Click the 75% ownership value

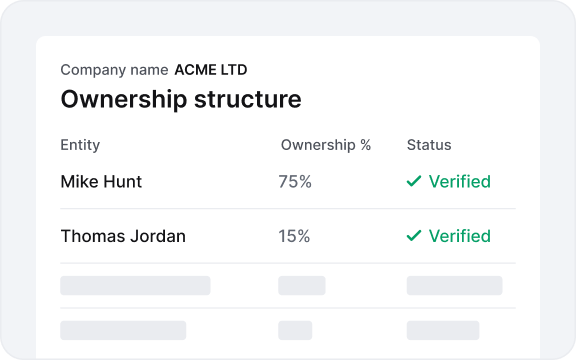pyautogui.click(x=295, y=181)
